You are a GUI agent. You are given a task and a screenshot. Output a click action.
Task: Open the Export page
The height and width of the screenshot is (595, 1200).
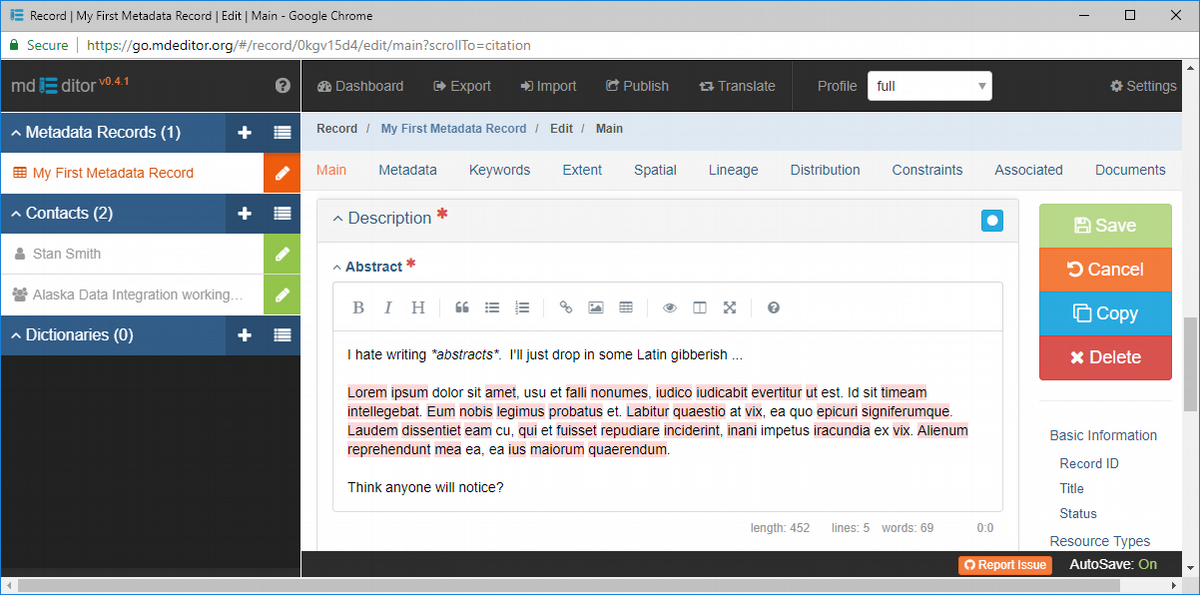(x=462, y=86)
